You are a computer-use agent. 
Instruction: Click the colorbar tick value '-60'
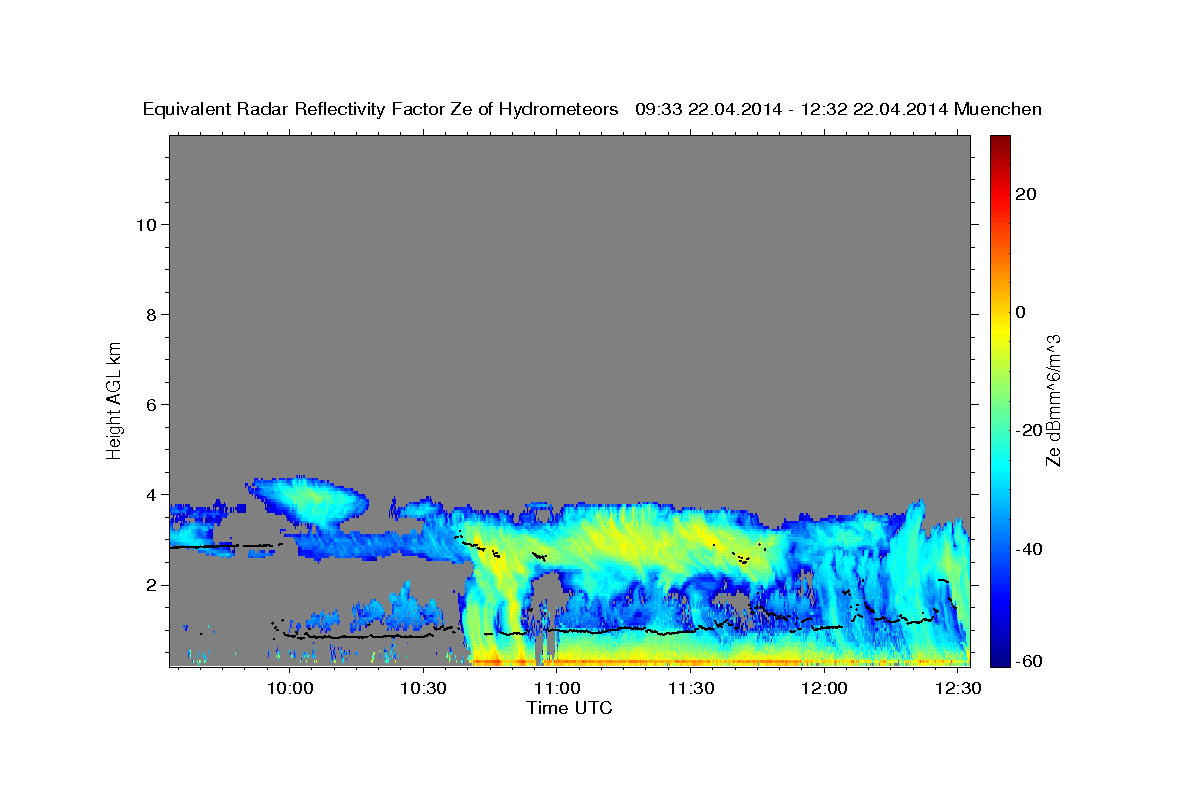click(1029, 659)
